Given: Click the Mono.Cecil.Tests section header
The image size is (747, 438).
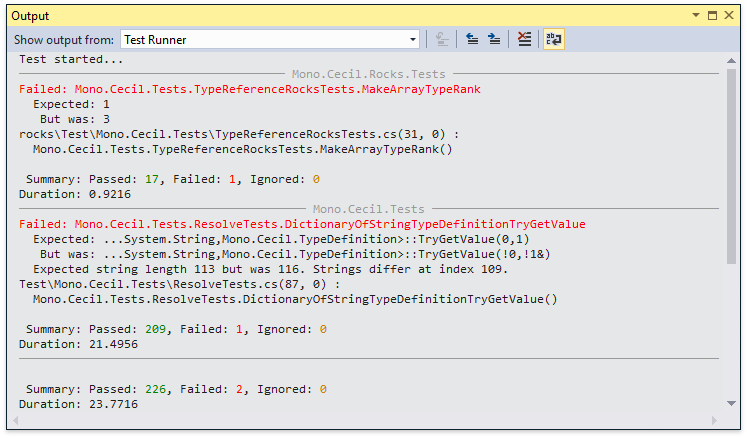Looking at the screenshot, I should tap(368, 209).
